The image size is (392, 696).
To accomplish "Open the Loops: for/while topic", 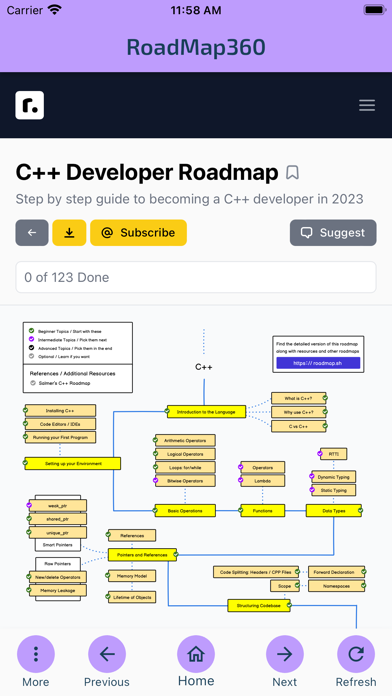I will [x=185, y=467].
